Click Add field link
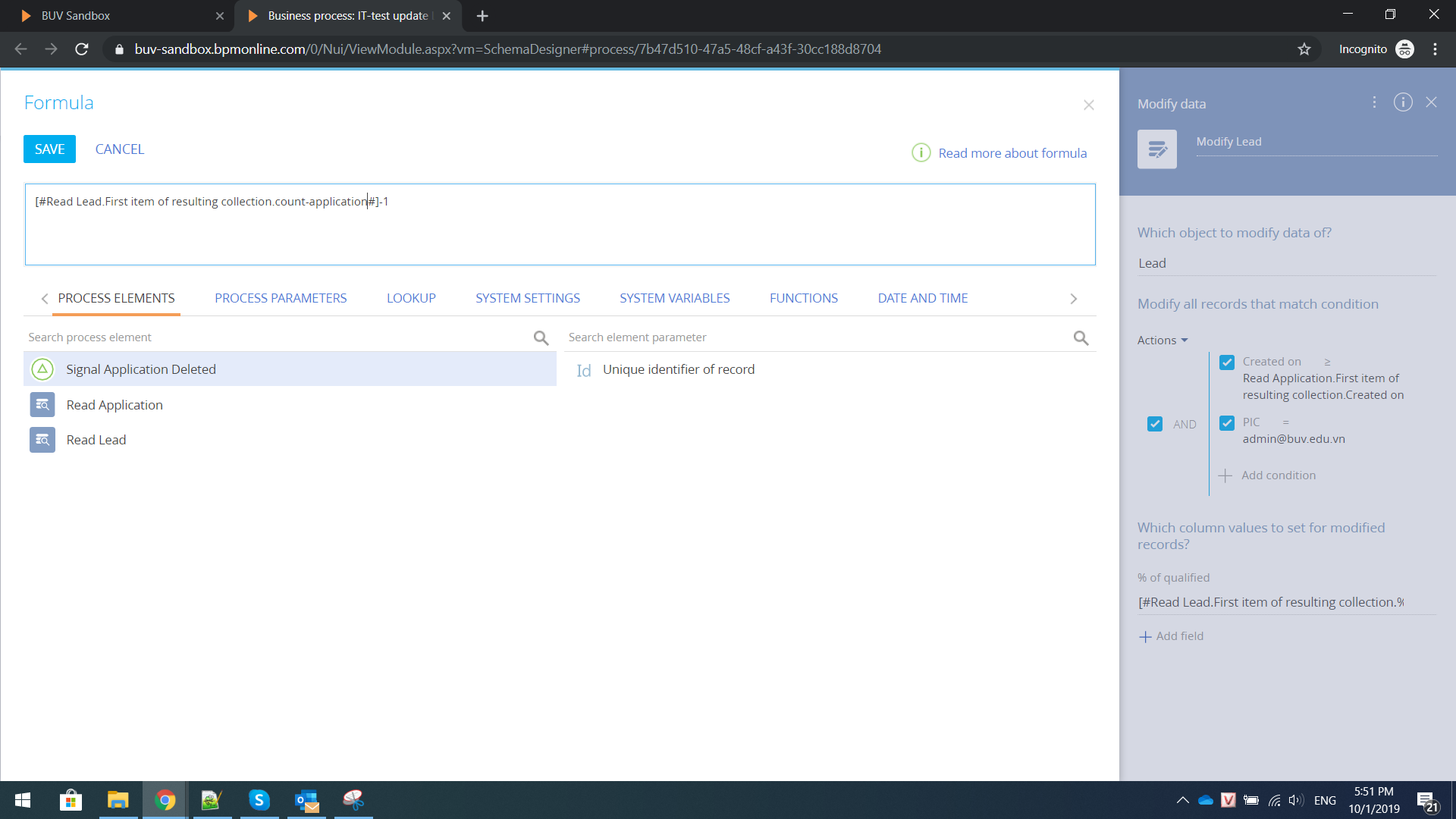The image size is (1456, 819). point(1179,636)
